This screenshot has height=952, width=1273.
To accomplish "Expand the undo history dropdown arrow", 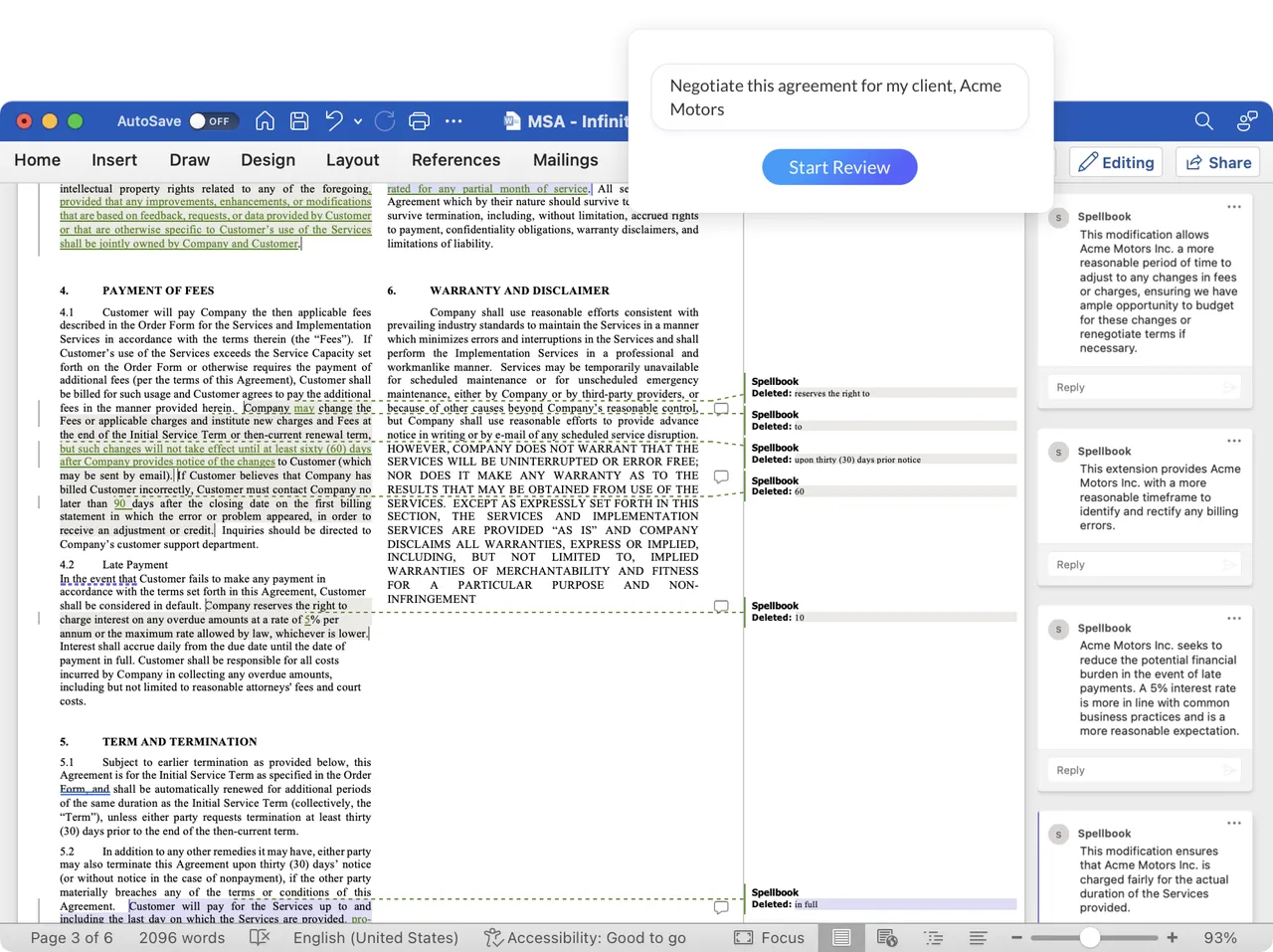I will click(x=358, y=121).
